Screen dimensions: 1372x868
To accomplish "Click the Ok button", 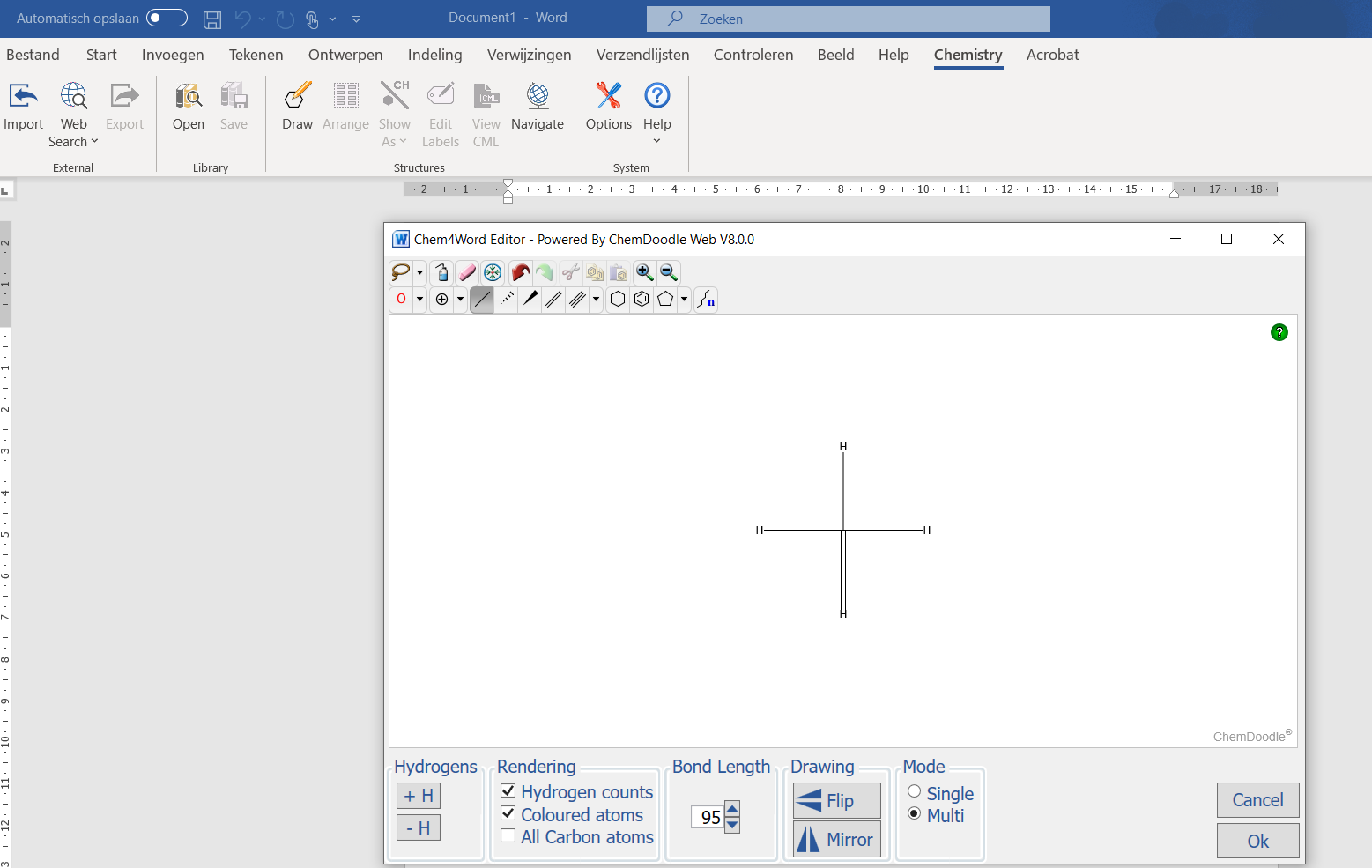I will click(1257, 841).
